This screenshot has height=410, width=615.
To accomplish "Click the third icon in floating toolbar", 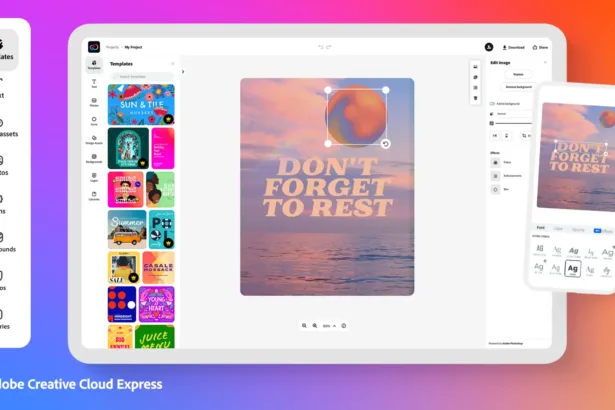I will tap(475, 88).
